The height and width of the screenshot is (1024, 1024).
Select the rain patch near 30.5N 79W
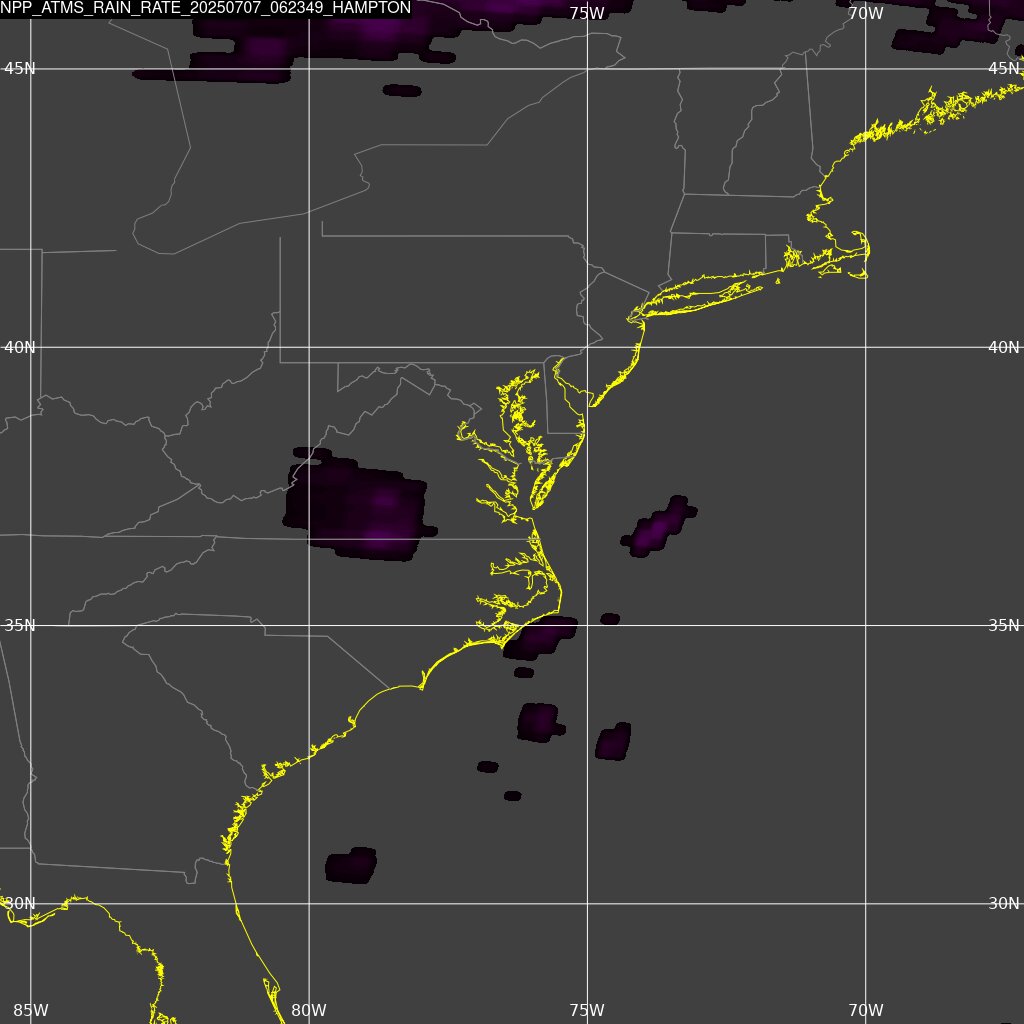(x=351, y=865)
